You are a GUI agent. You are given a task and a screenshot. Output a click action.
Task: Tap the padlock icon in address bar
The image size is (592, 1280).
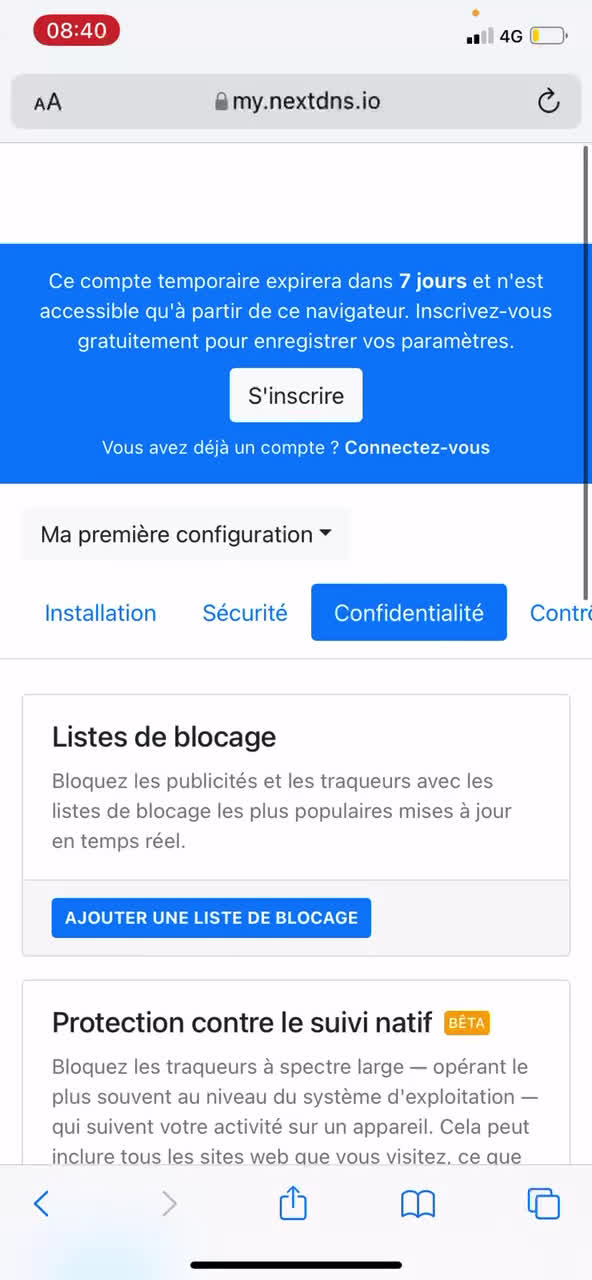tap(221, 101)
